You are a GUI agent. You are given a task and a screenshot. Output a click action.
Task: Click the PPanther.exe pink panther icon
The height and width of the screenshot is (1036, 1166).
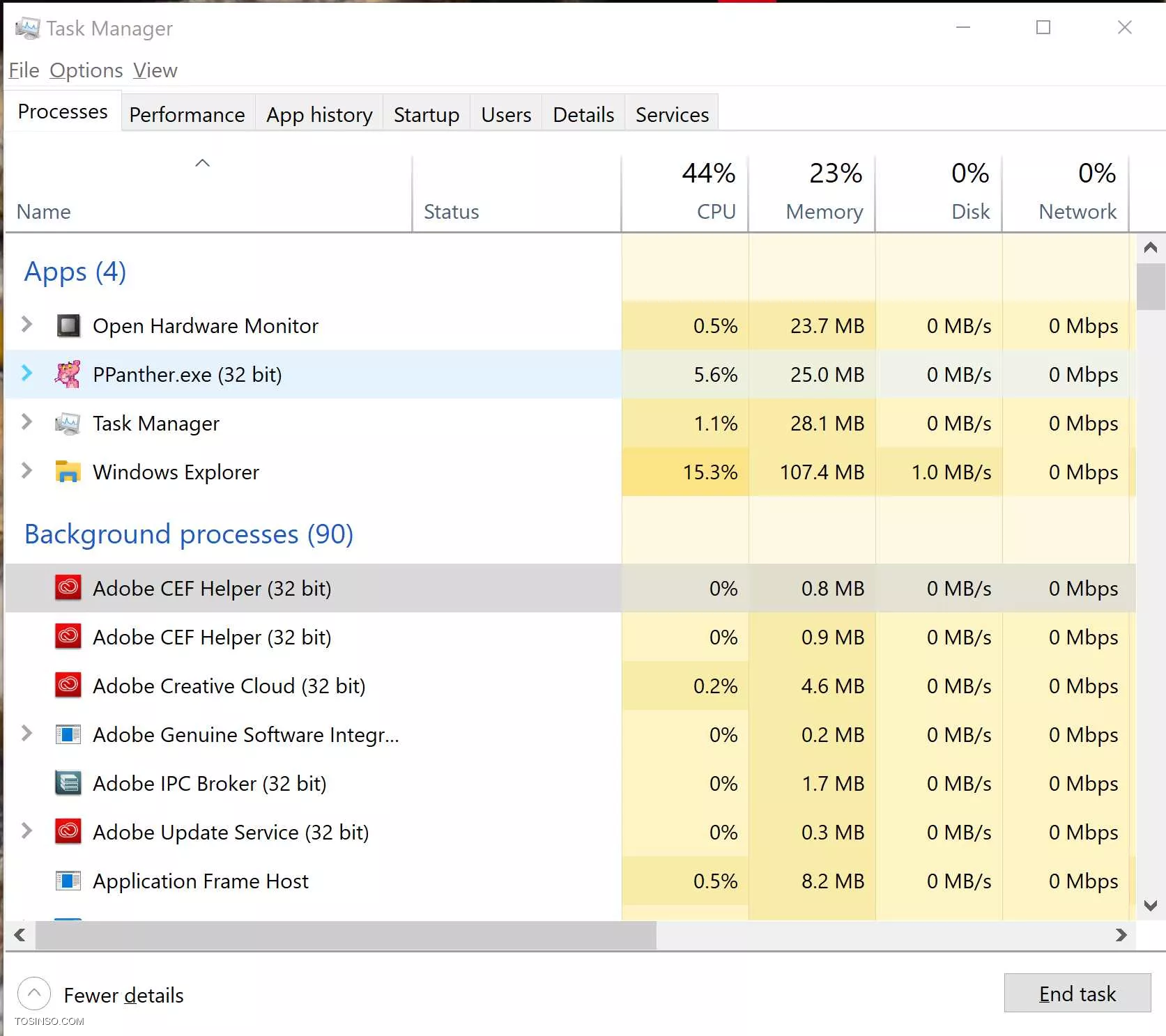[68, 374]
